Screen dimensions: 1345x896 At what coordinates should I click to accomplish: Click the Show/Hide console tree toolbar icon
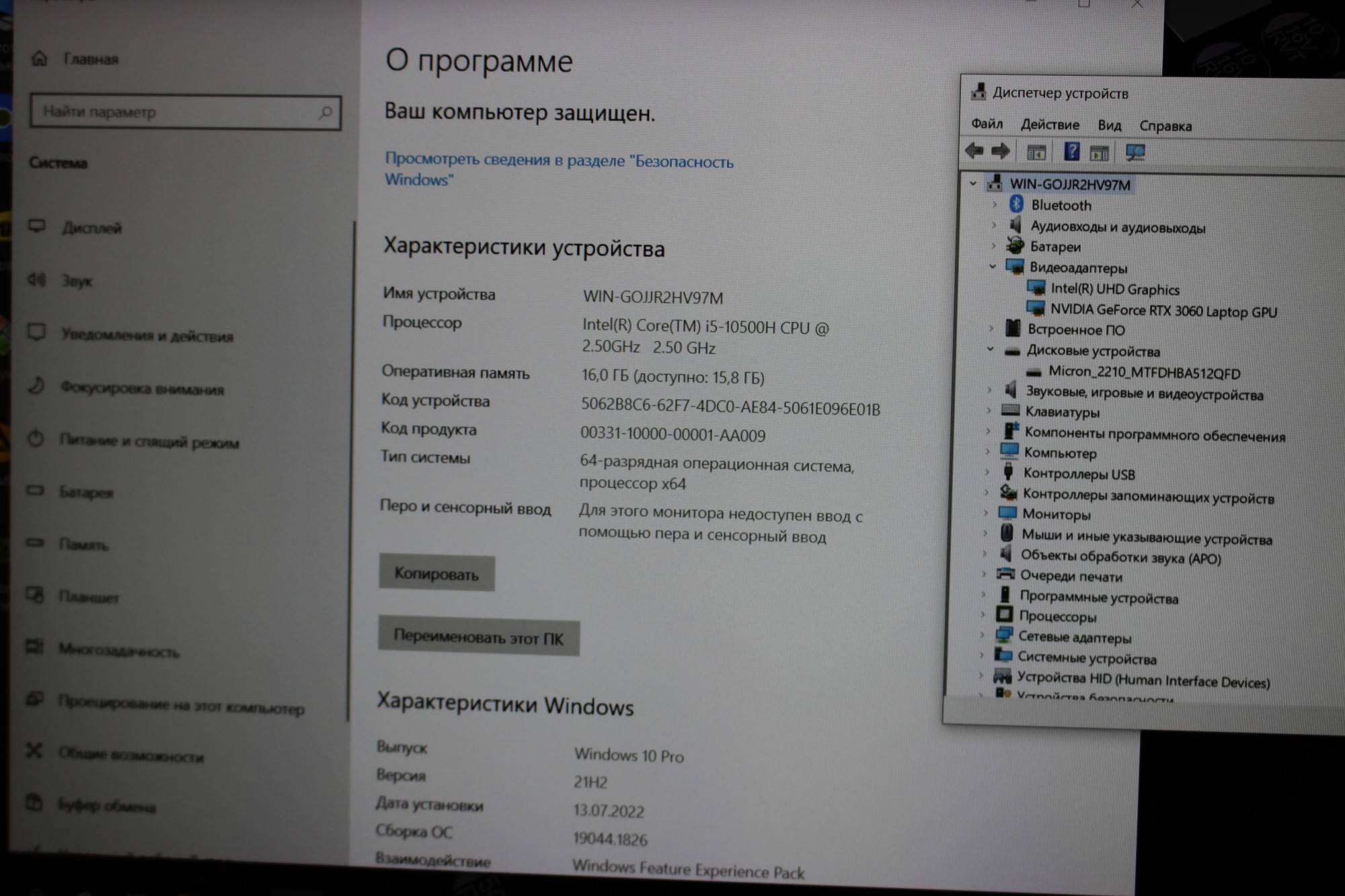point(1036,153)
